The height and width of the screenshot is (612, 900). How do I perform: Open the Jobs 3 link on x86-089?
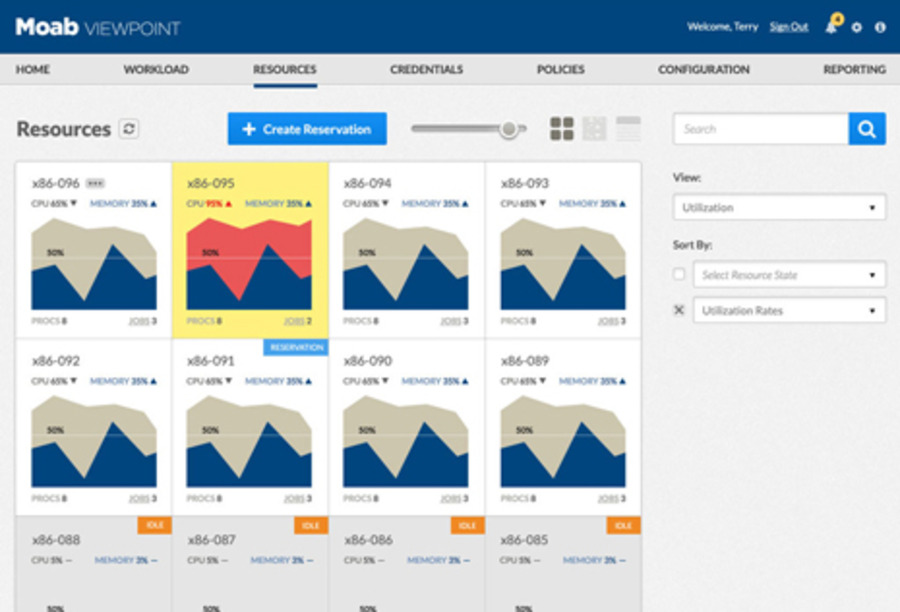point(612,498)
